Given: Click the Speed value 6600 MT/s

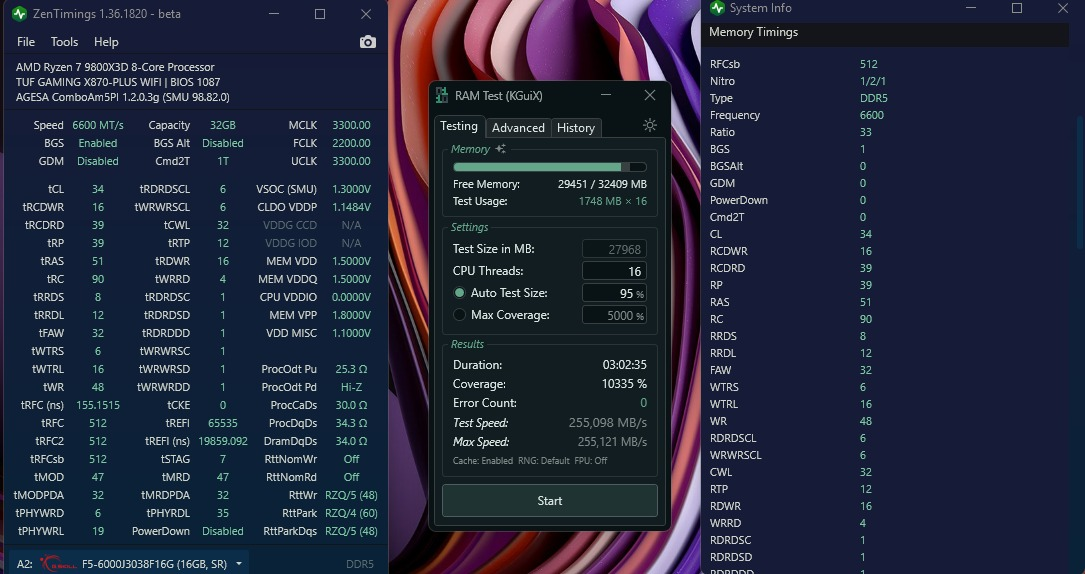Looking at the screenshot, I should tap(98, 125).
